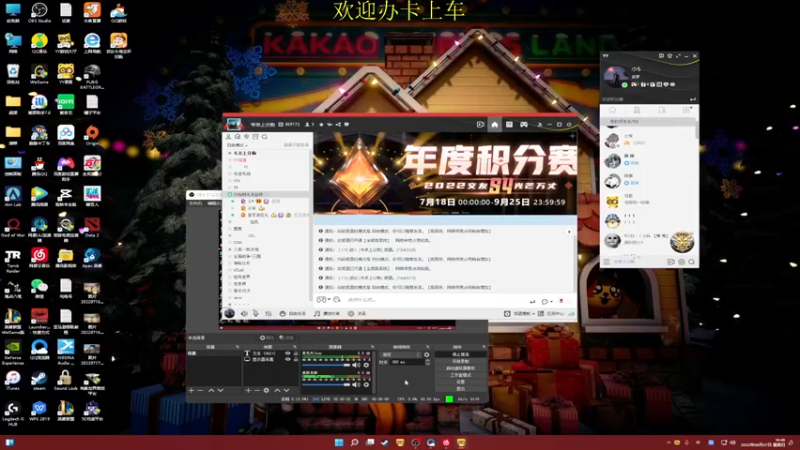Click gamepad icon in YY channel title bar
Viewport: 800px width, 450px height.
tap(523, 124)
